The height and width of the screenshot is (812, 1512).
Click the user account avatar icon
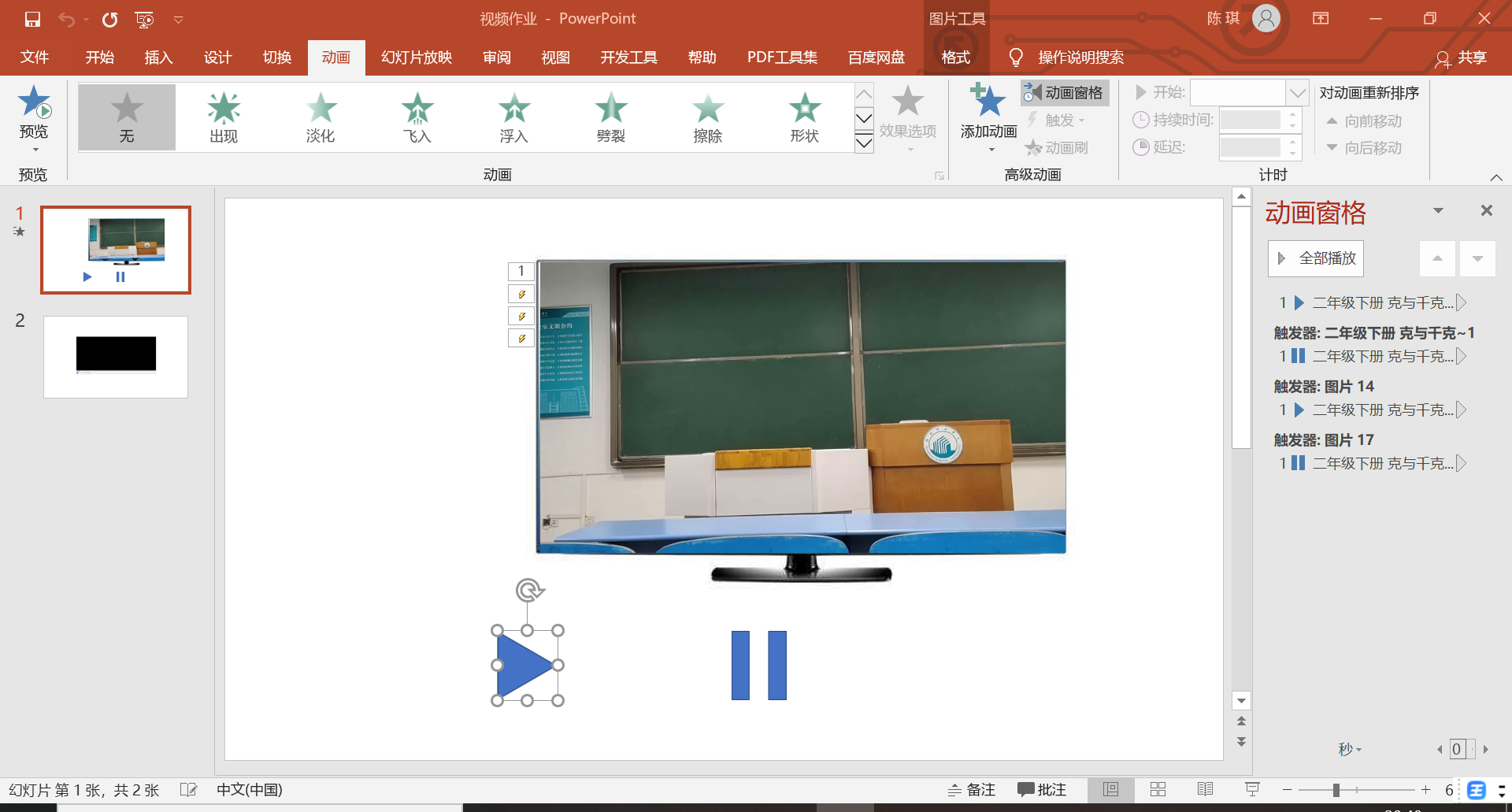pyautogui.click(x=1266, y=18)
